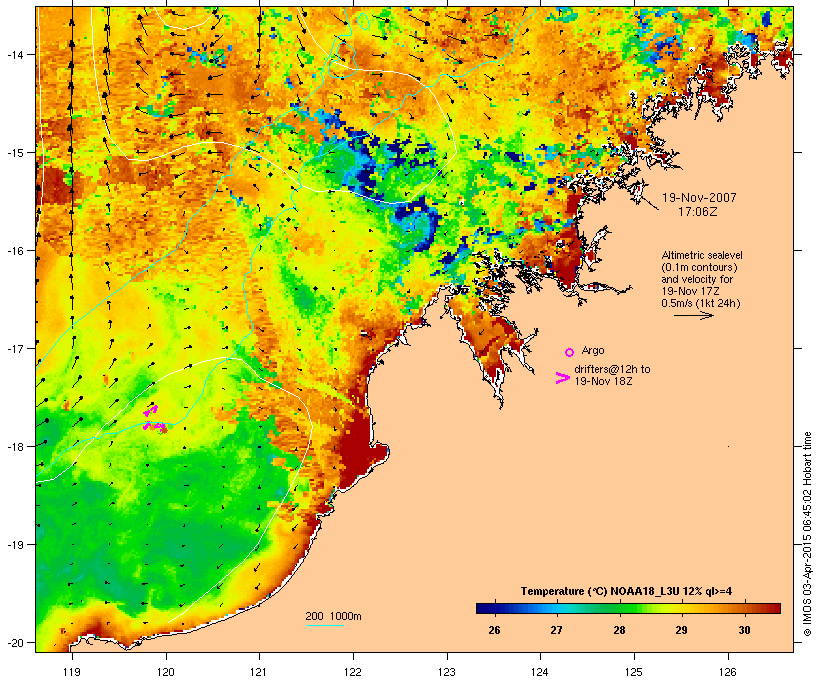
Task: Click latitude axis label -19
Action: point(15,545)
